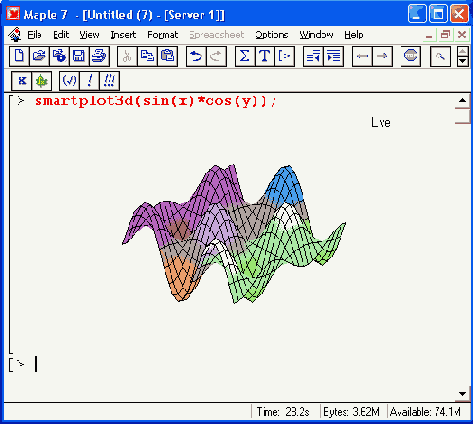Open the File menu
473x424 pixels.
(34, 35)
